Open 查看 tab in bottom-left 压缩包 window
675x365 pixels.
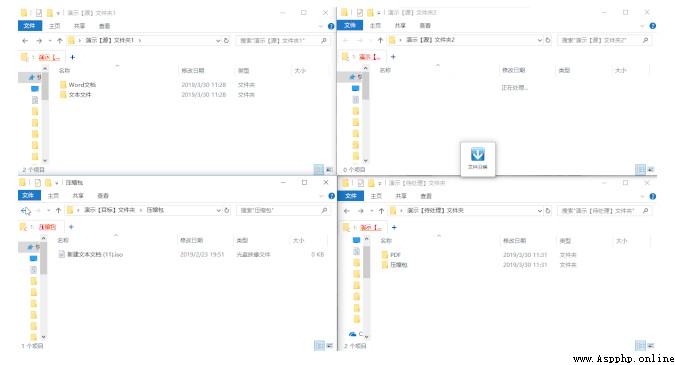pos(103,195)
